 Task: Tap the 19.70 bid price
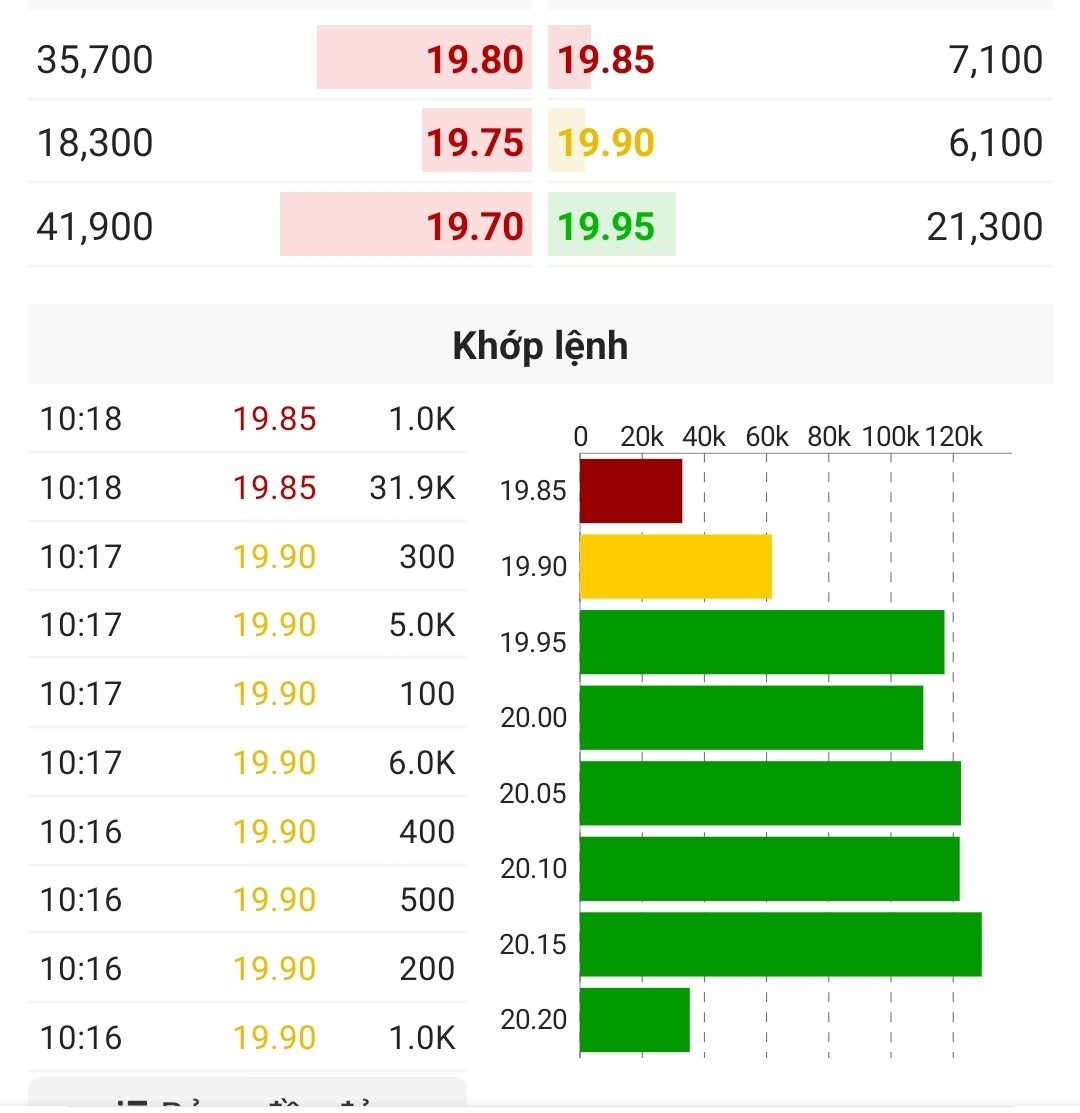475,227
